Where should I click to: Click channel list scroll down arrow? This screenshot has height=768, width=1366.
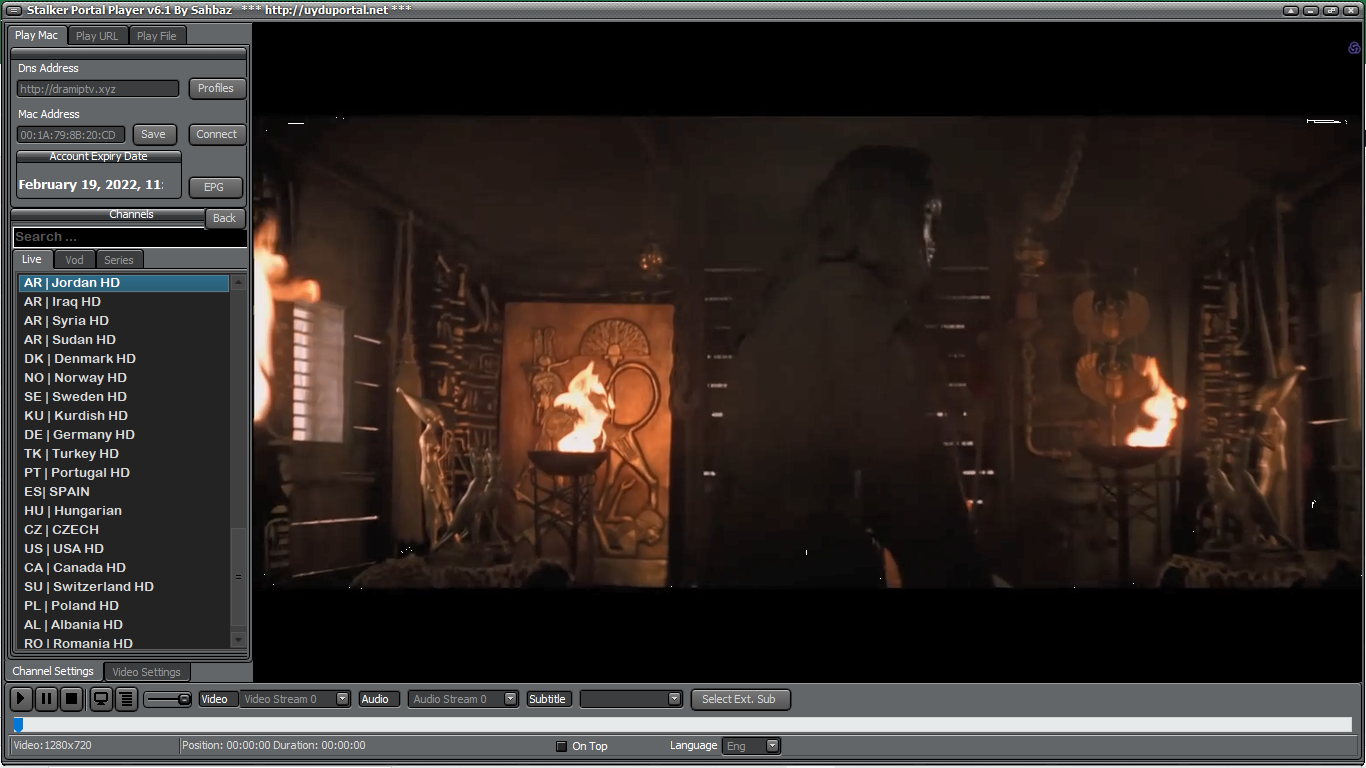pos(238,640)
